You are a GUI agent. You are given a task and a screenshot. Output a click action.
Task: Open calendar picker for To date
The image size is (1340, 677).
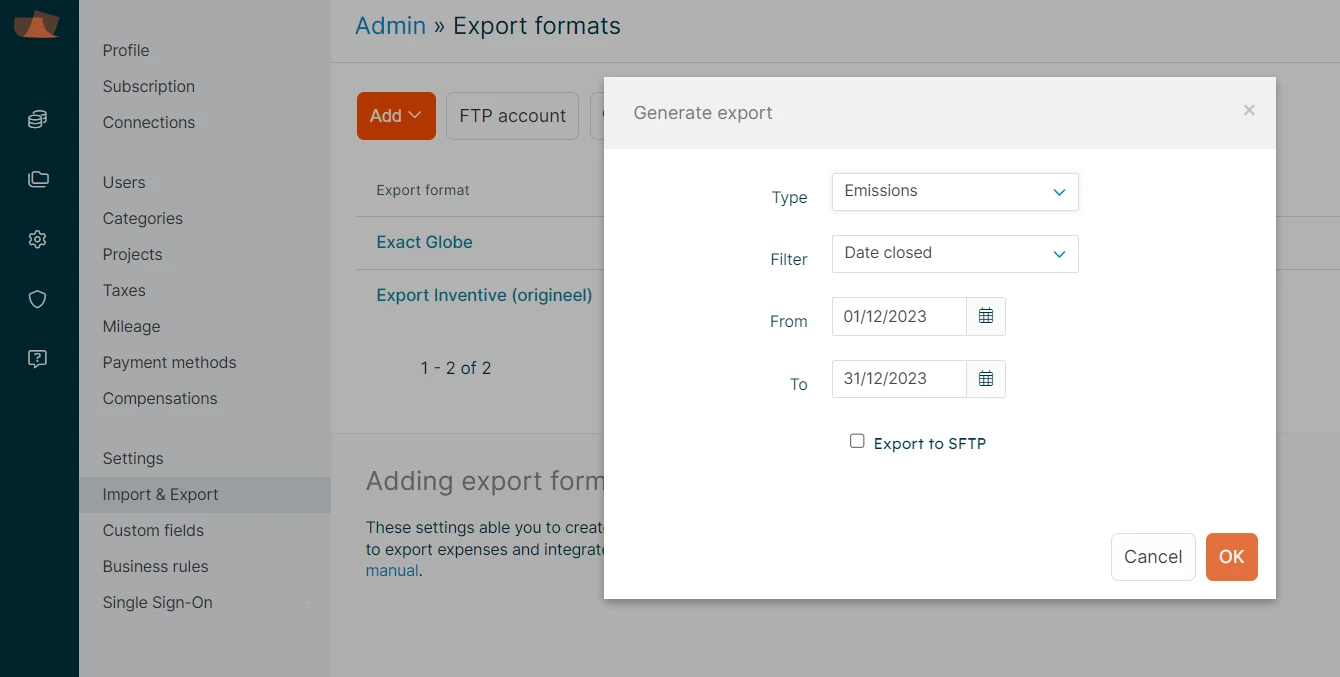click(x=985, y=379)
